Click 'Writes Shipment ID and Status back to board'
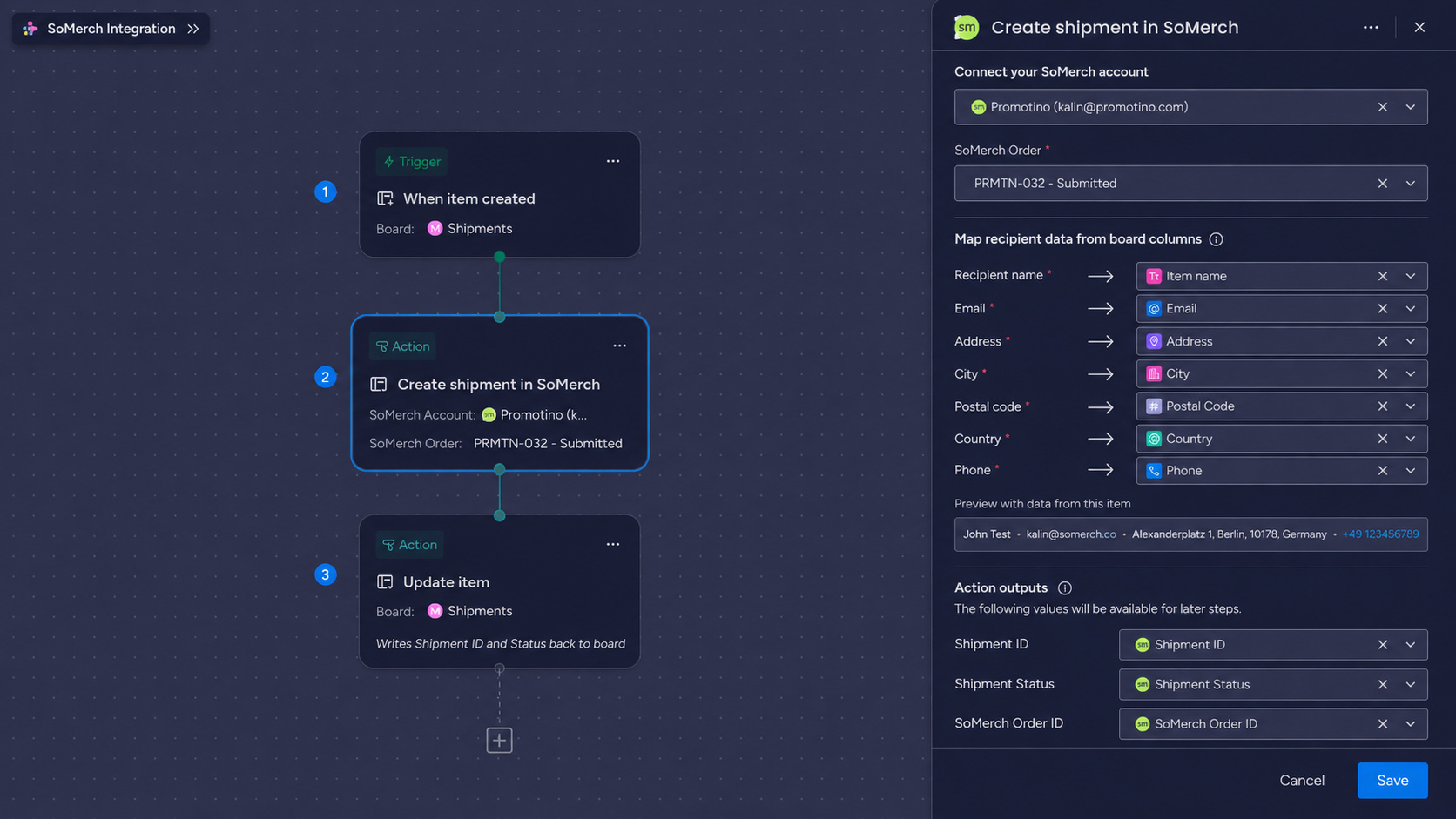Screen dimensions: 1456x819 click(501, 644)
